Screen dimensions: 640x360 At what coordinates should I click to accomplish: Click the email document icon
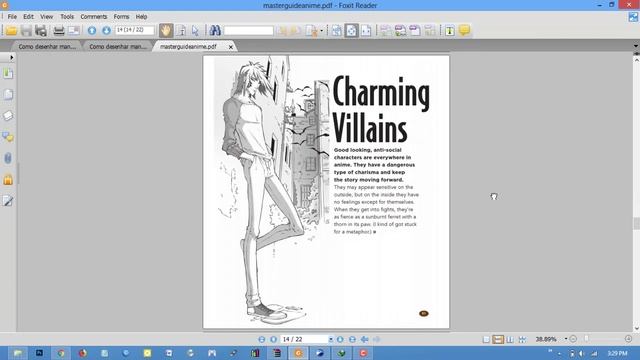pyautogui.click(x=73, y=31)
